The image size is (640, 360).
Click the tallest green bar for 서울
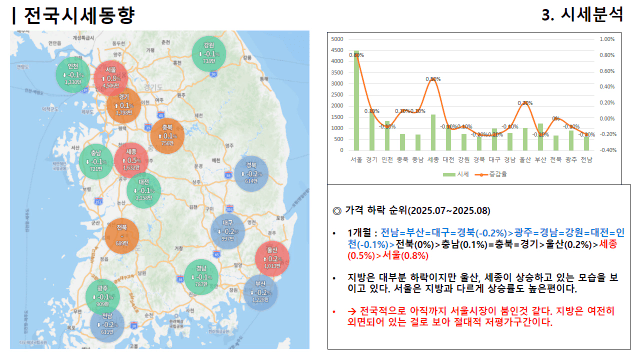point(356,101)
